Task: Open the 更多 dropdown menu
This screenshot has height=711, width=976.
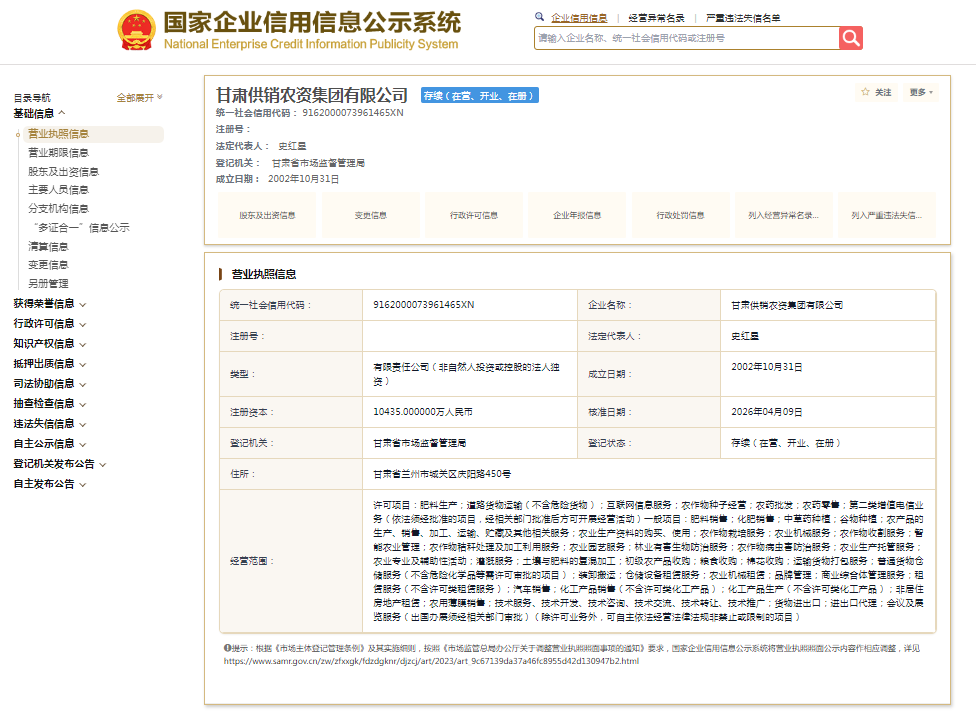Action: 921,92
